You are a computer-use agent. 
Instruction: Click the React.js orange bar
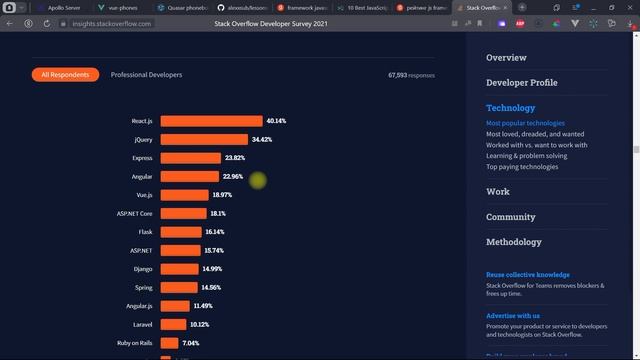tap(211, 121)
